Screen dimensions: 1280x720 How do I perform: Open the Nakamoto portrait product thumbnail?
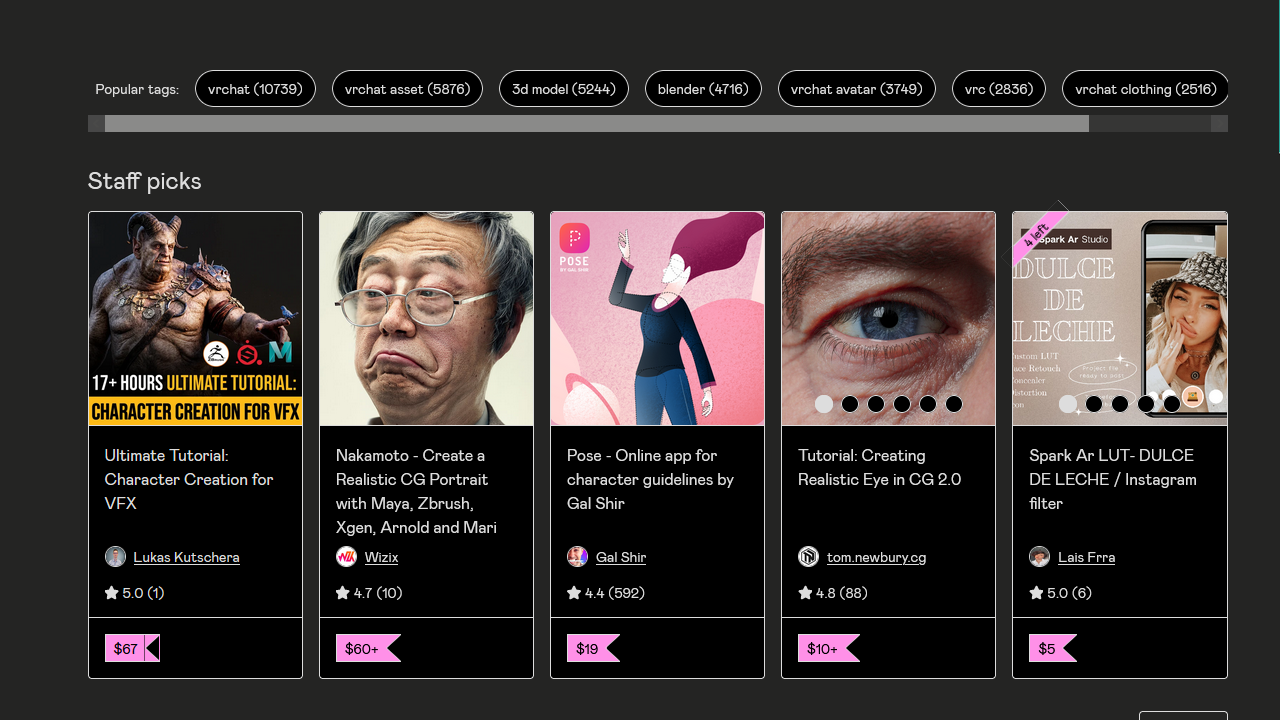click(x=426, y=318)
